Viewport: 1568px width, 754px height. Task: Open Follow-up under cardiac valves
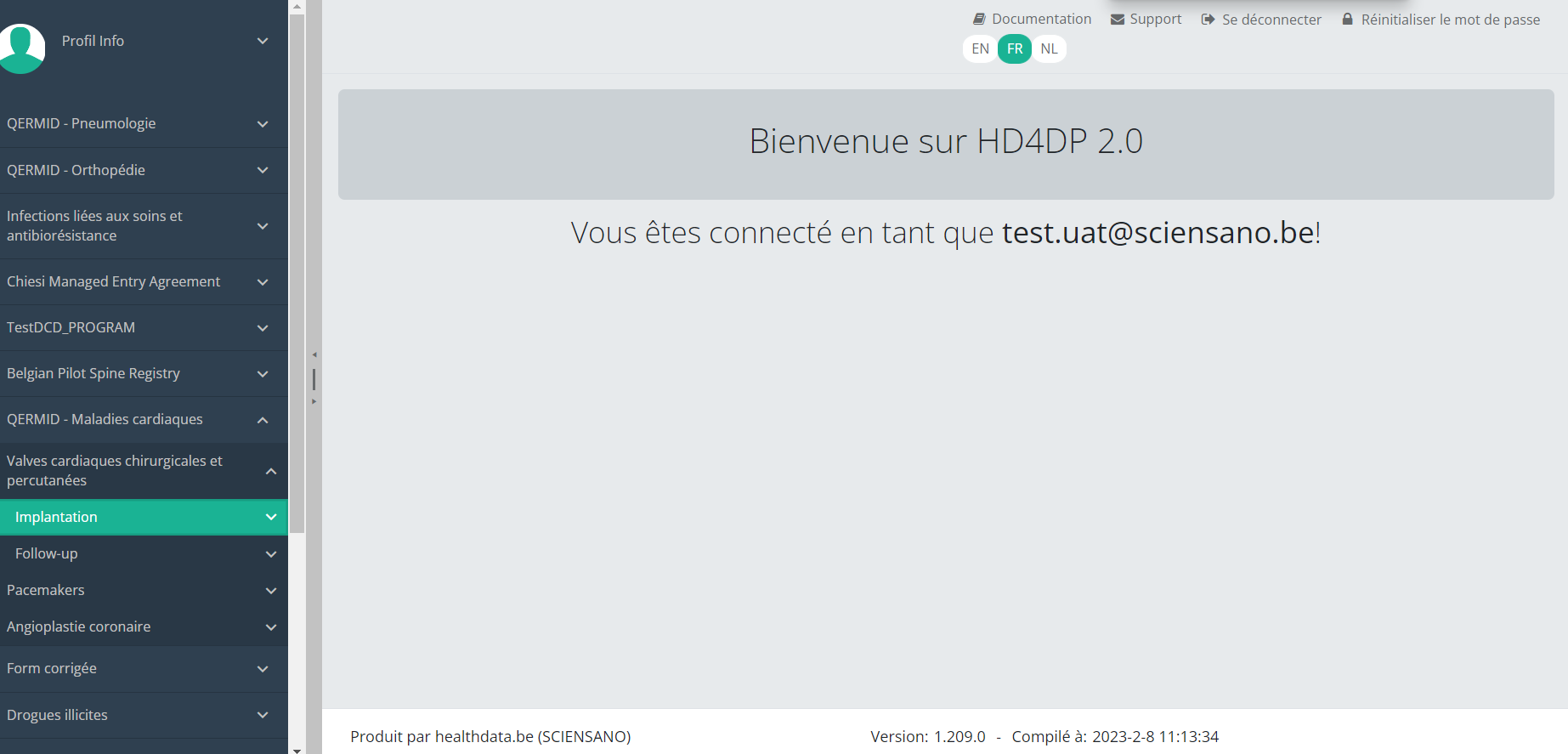point(47,553)
